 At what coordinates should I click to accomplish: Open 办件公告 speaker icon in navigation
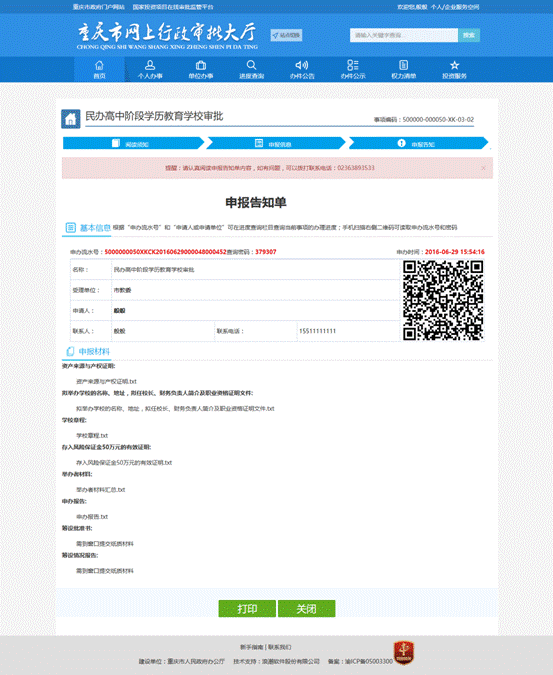(302, 65)
